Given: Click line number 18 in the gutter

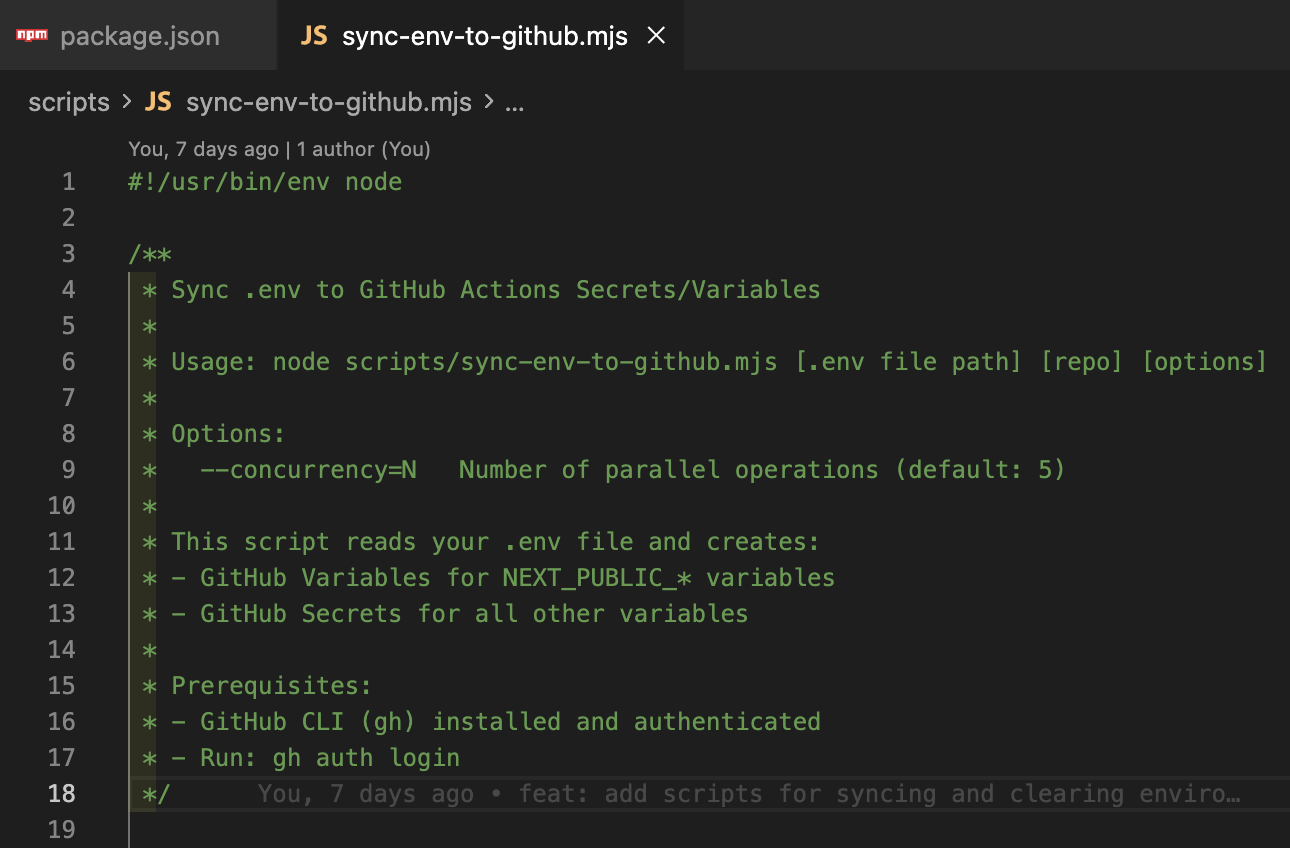Looking at the screenshot, I should pyautogui.click(x=62, y=794).
